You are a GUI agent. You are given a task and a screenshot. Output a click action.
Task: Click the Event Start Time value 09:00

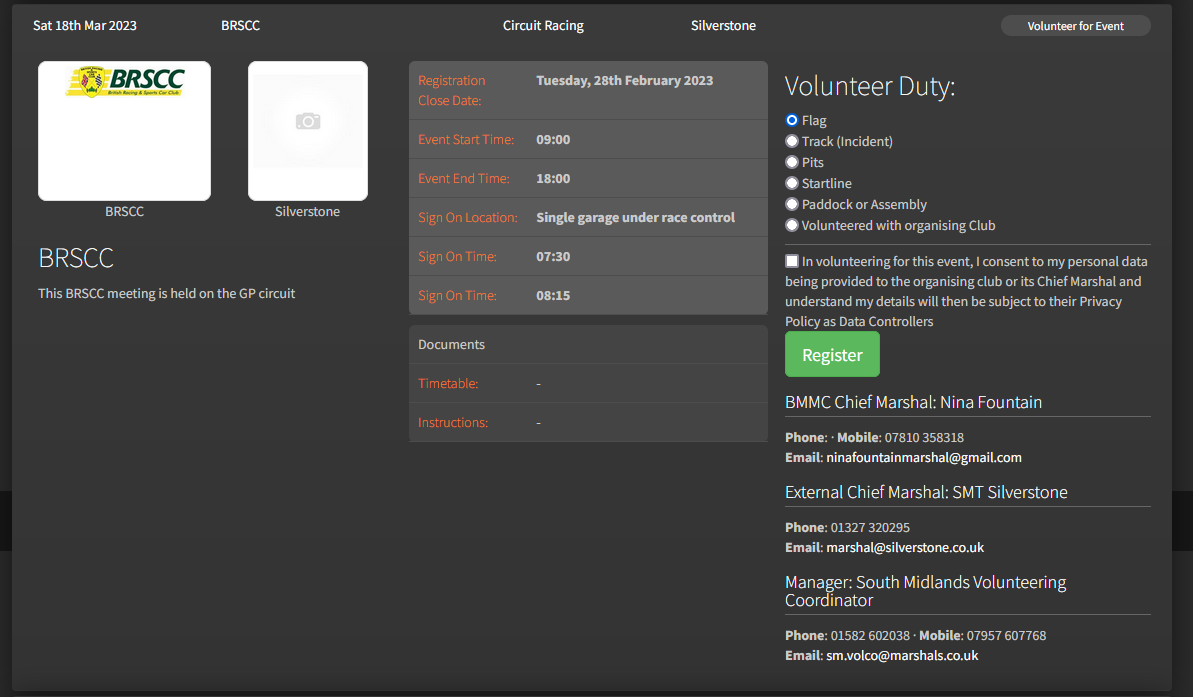(x=553, y=139)
